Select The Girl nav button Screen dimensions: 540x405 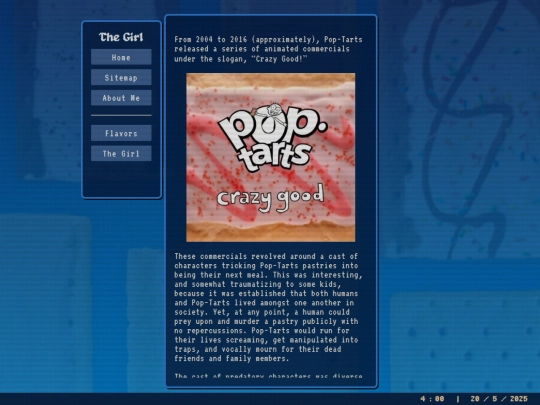[x=121, y=154]
